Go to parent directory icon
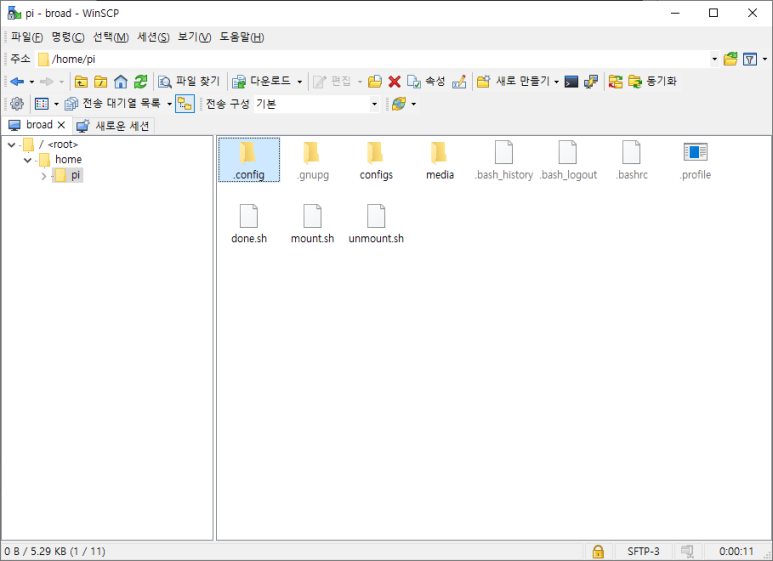 pos(82,81)
